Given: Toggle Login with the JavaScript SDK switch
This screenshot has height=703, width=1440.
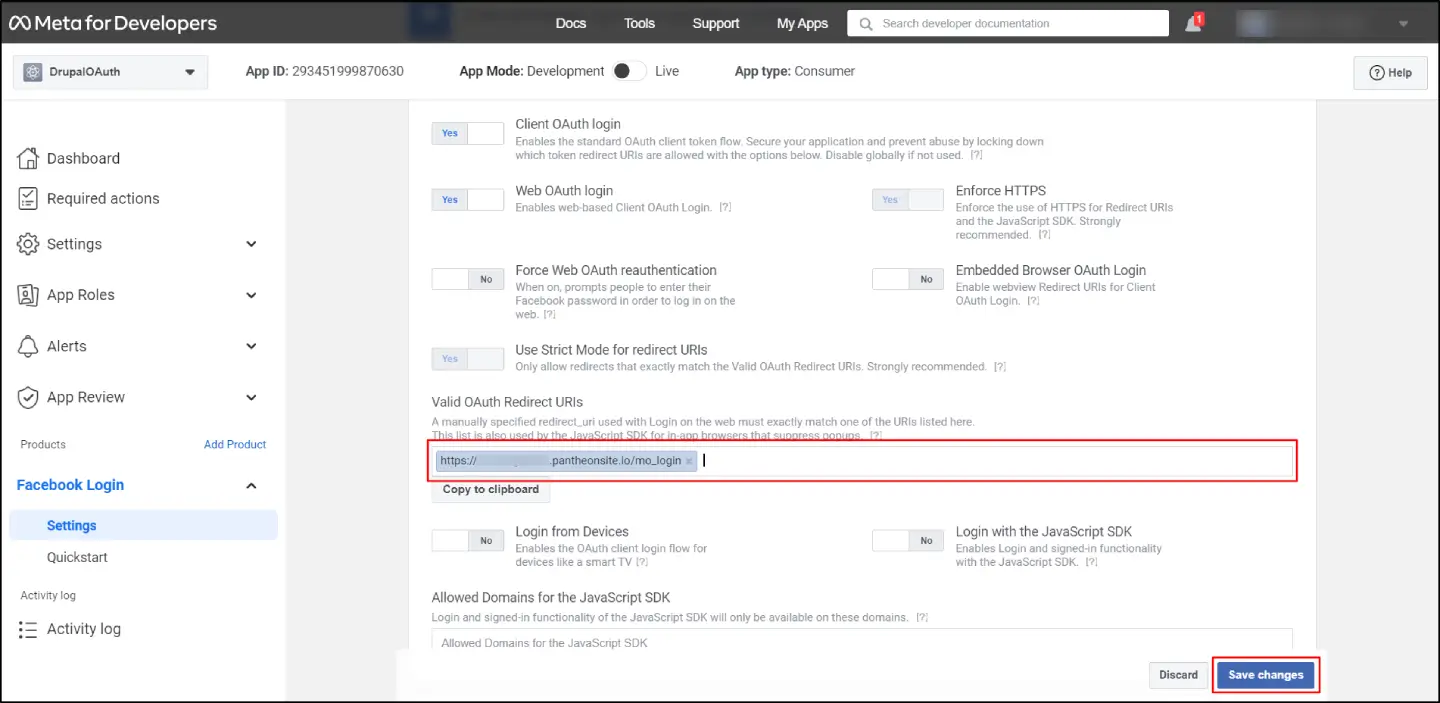Looking at the screenshot, I should pos(908,540).
